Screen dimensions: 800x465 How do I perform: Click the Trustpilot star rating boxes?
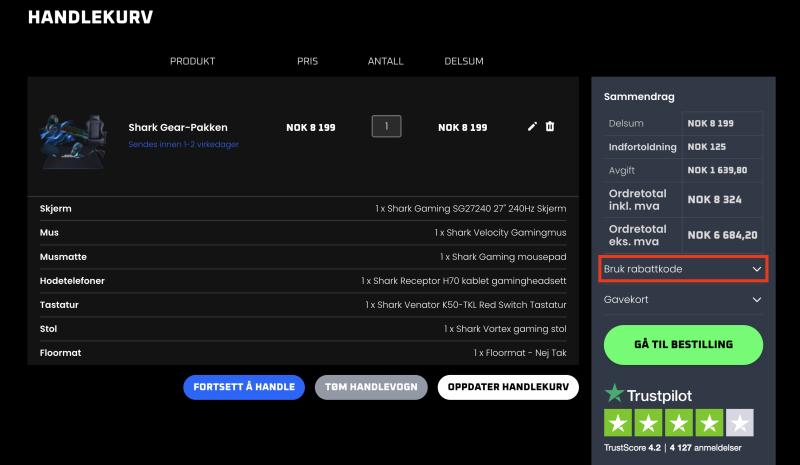[679, 423]
